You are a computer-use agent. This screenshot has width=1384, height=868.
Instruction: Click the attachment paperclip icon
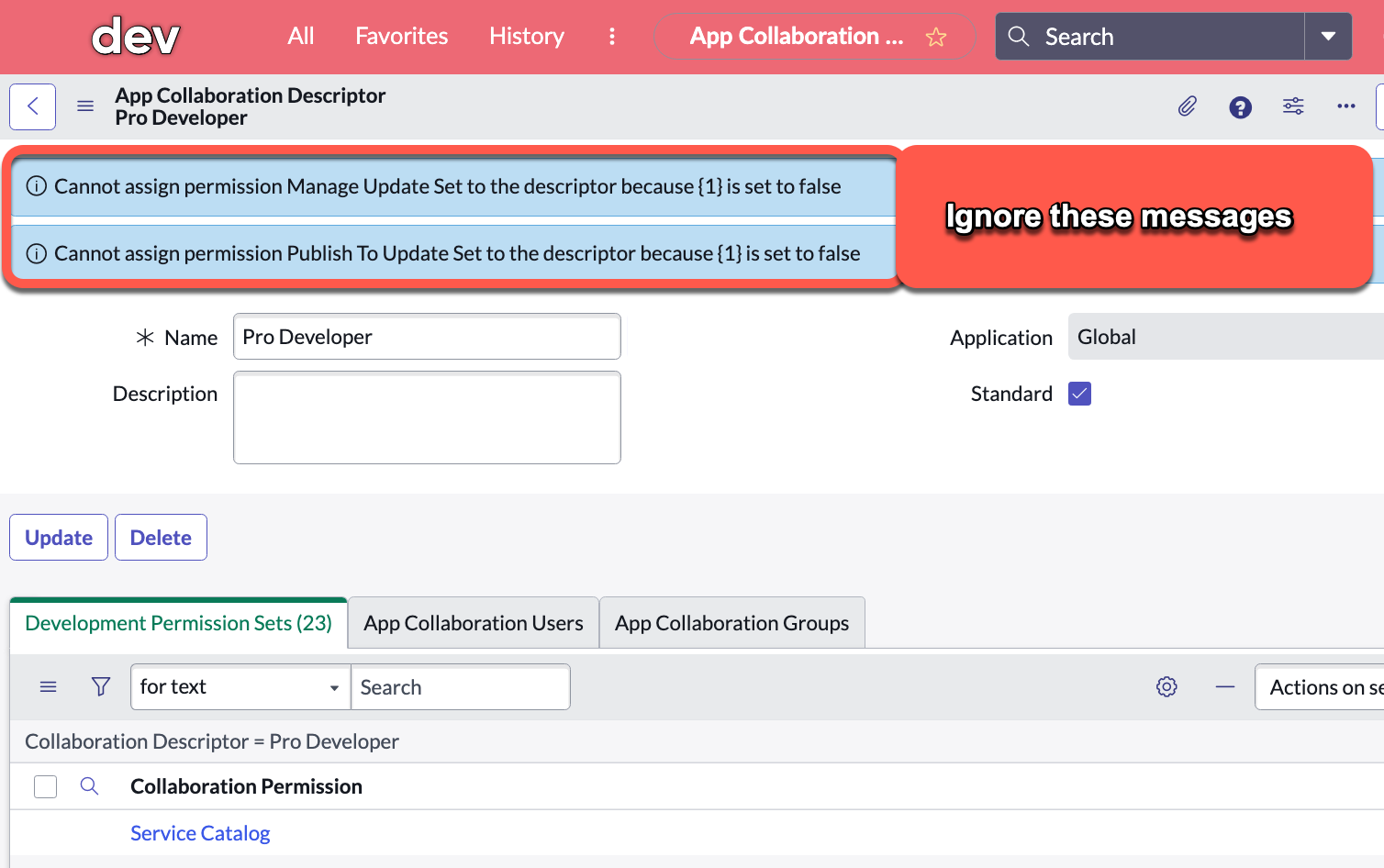click(x=1188, y=106)
